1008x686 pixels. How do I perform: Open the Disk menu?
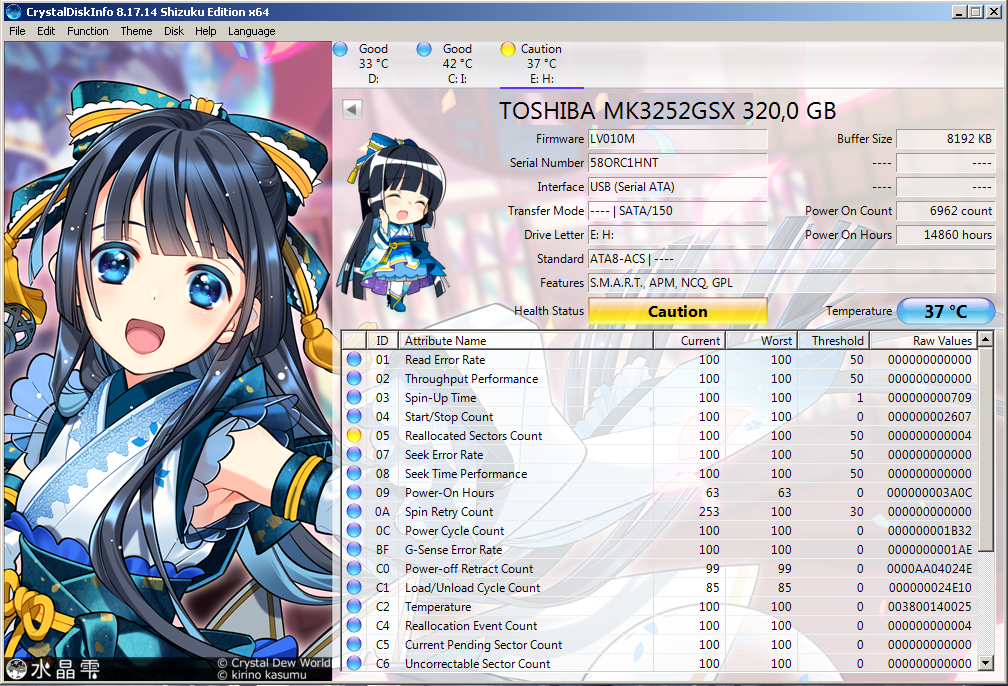174,31
